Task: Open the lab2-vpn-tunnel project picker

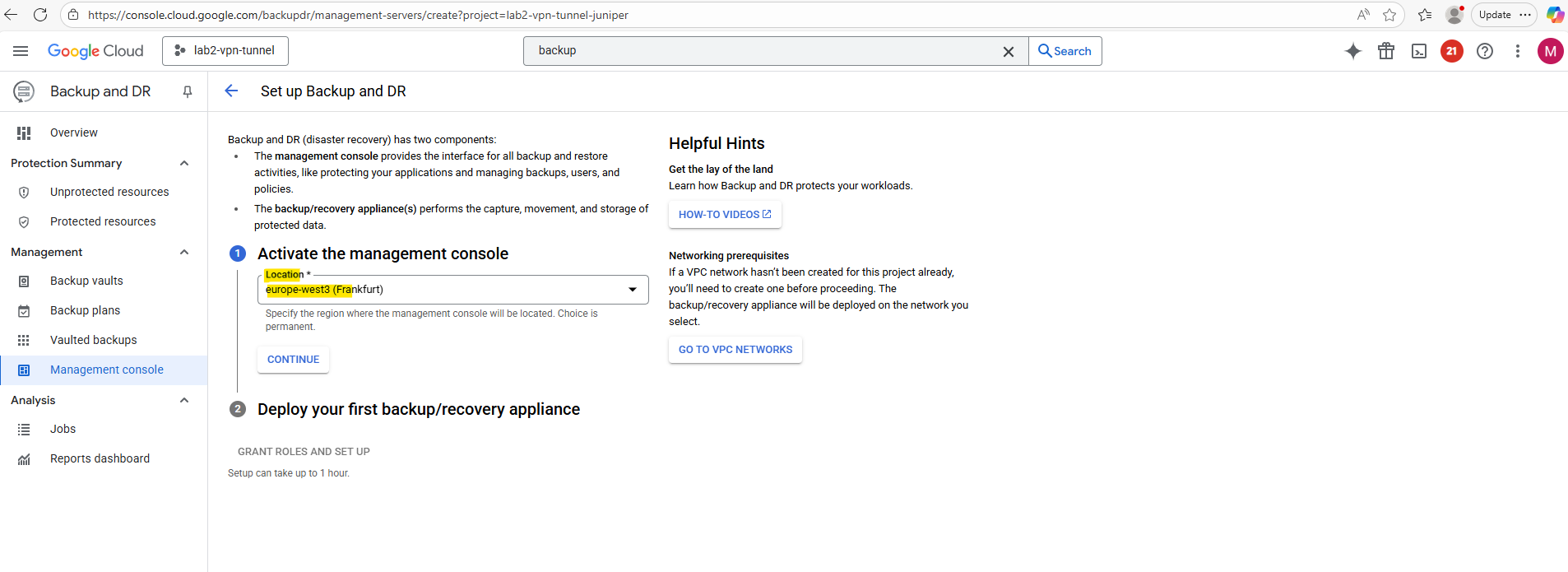Action: click(x=225, y=51)
